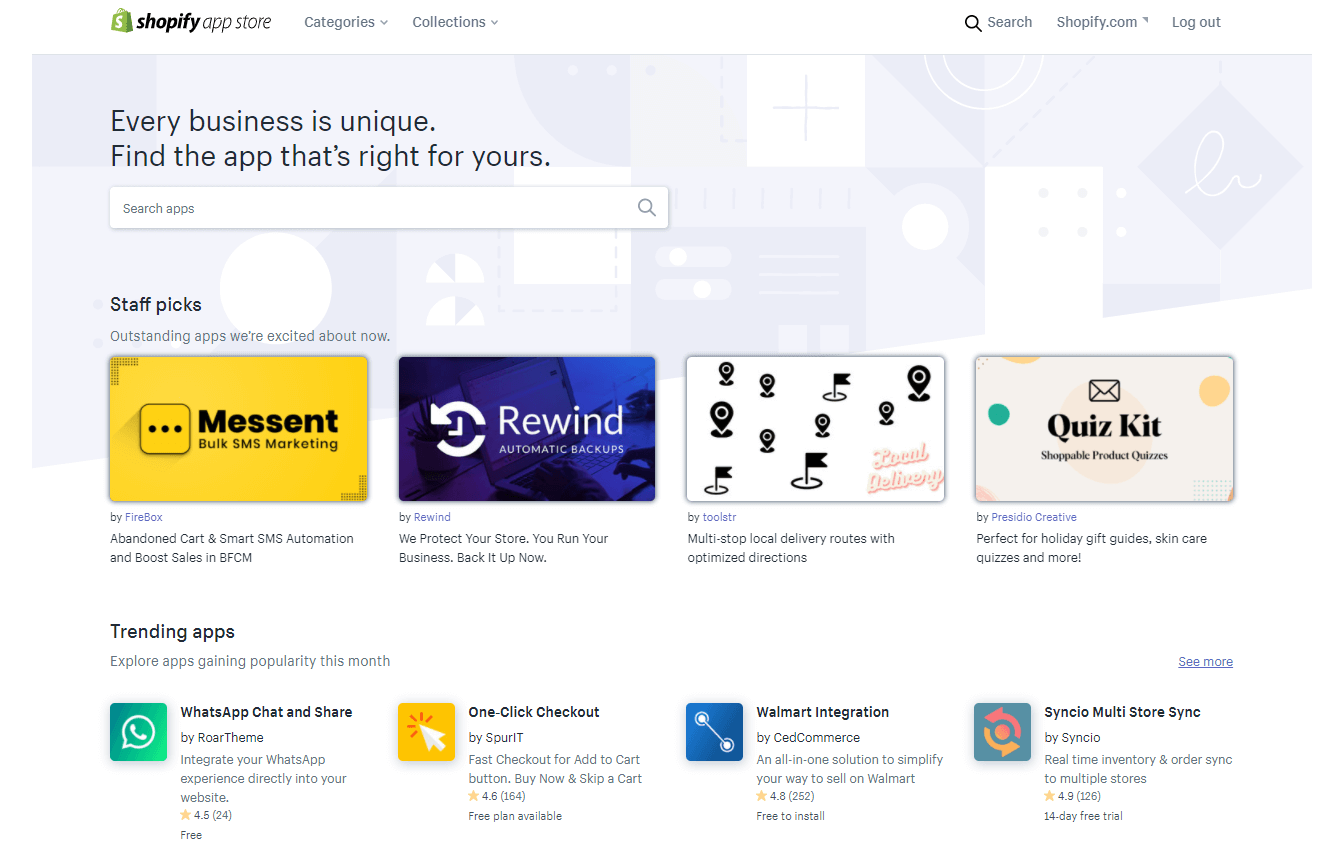Open the WhatsApp Chat and Share app icon
Screen dimensions: 1342x861
click(x=138, y=732)
